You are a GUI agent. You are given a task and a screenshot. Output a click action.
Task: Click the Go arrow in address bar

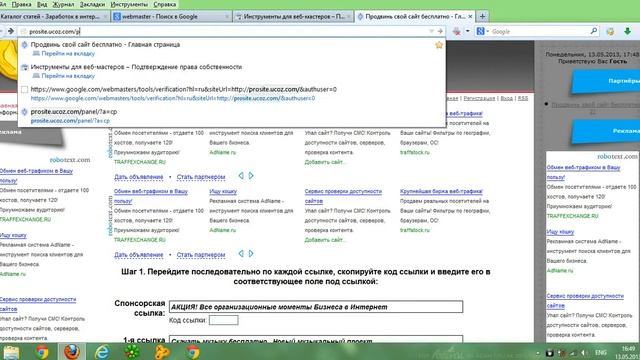pyautogui.click(x=440, y=31)
